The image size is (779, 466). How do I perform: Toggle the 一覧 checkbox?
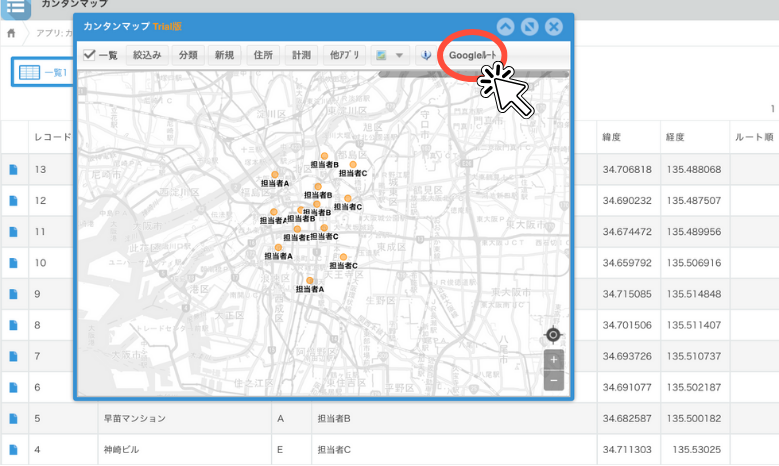[89, 55]
